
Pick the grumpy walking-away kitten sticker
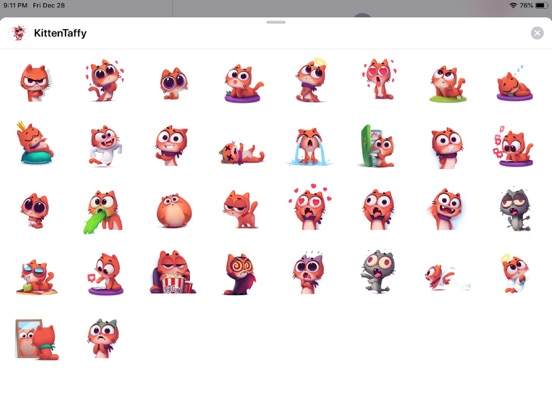pos(241,209)
